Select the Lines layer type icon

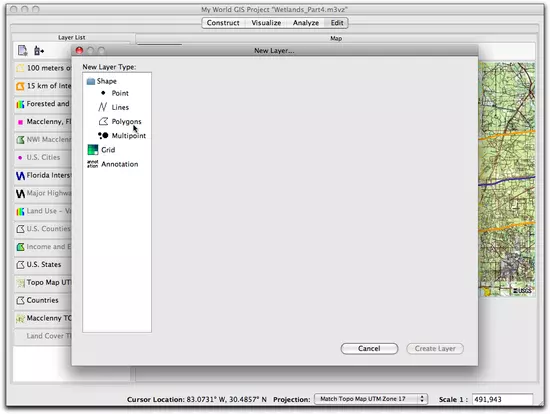103,107
